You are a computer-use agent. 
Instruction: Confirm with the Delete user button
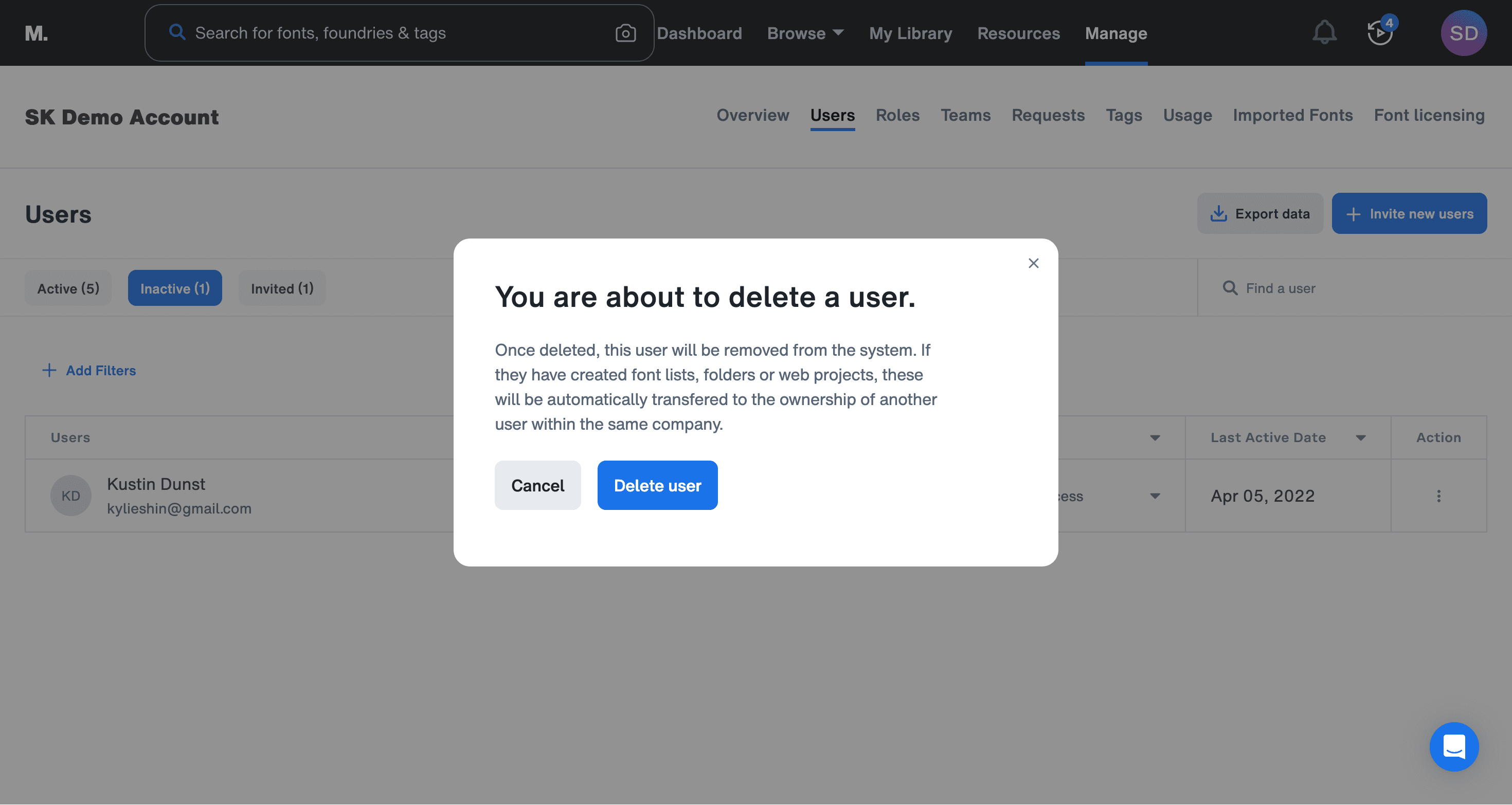click(x=657, y=485)
